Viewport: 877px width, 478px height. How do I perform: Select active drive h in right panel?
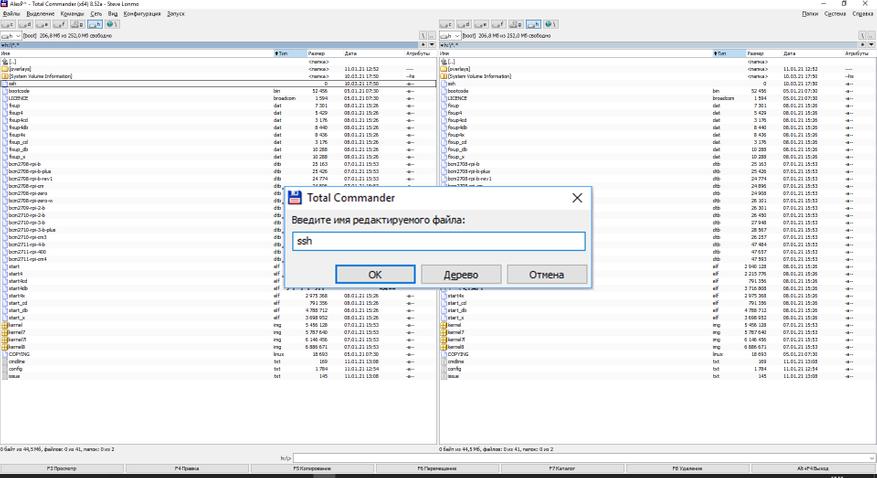click(x=534, y=25)
